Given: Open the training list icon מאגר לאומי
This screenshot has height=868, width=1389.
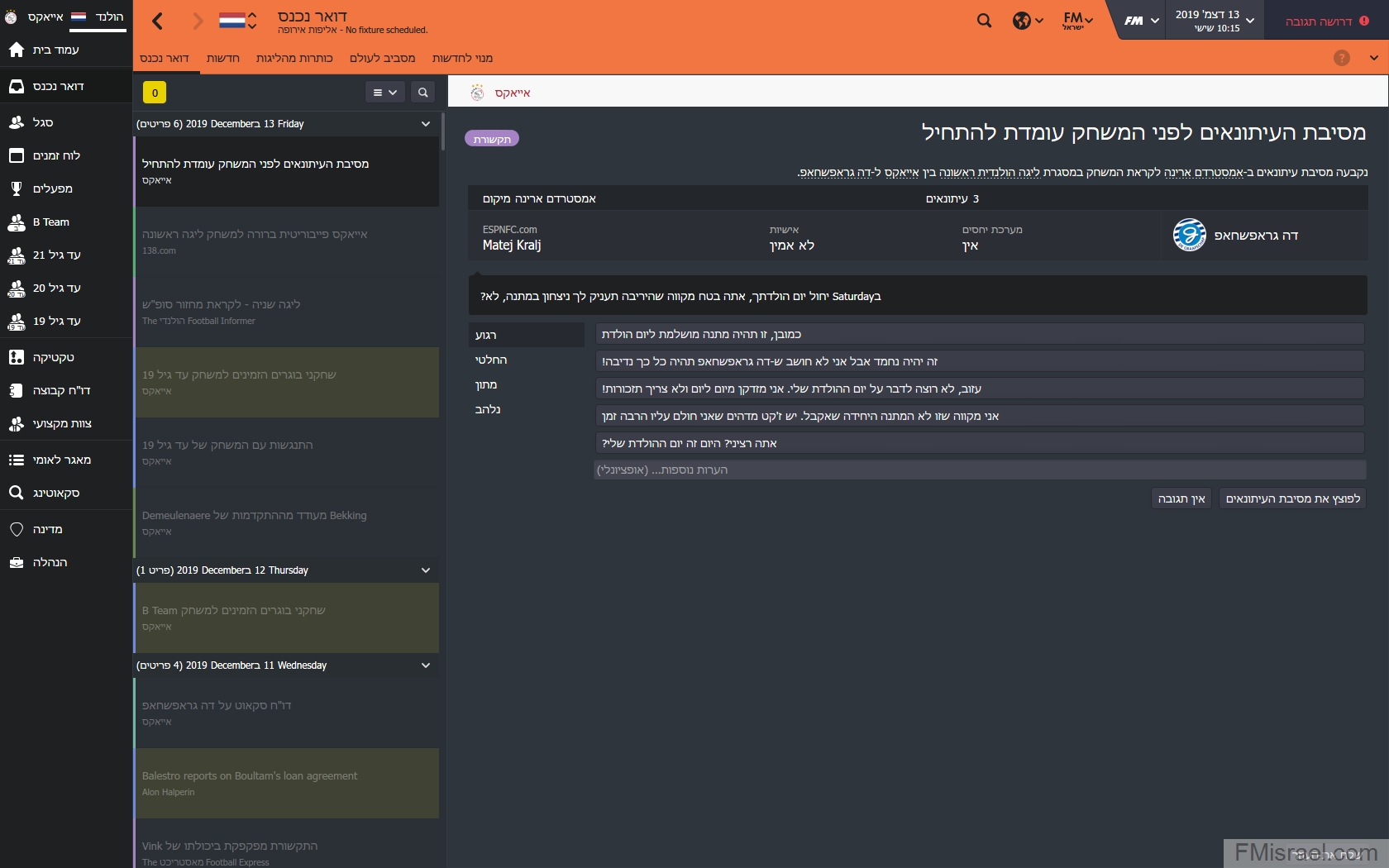Looking at the screenshot, I should (17, 460).
